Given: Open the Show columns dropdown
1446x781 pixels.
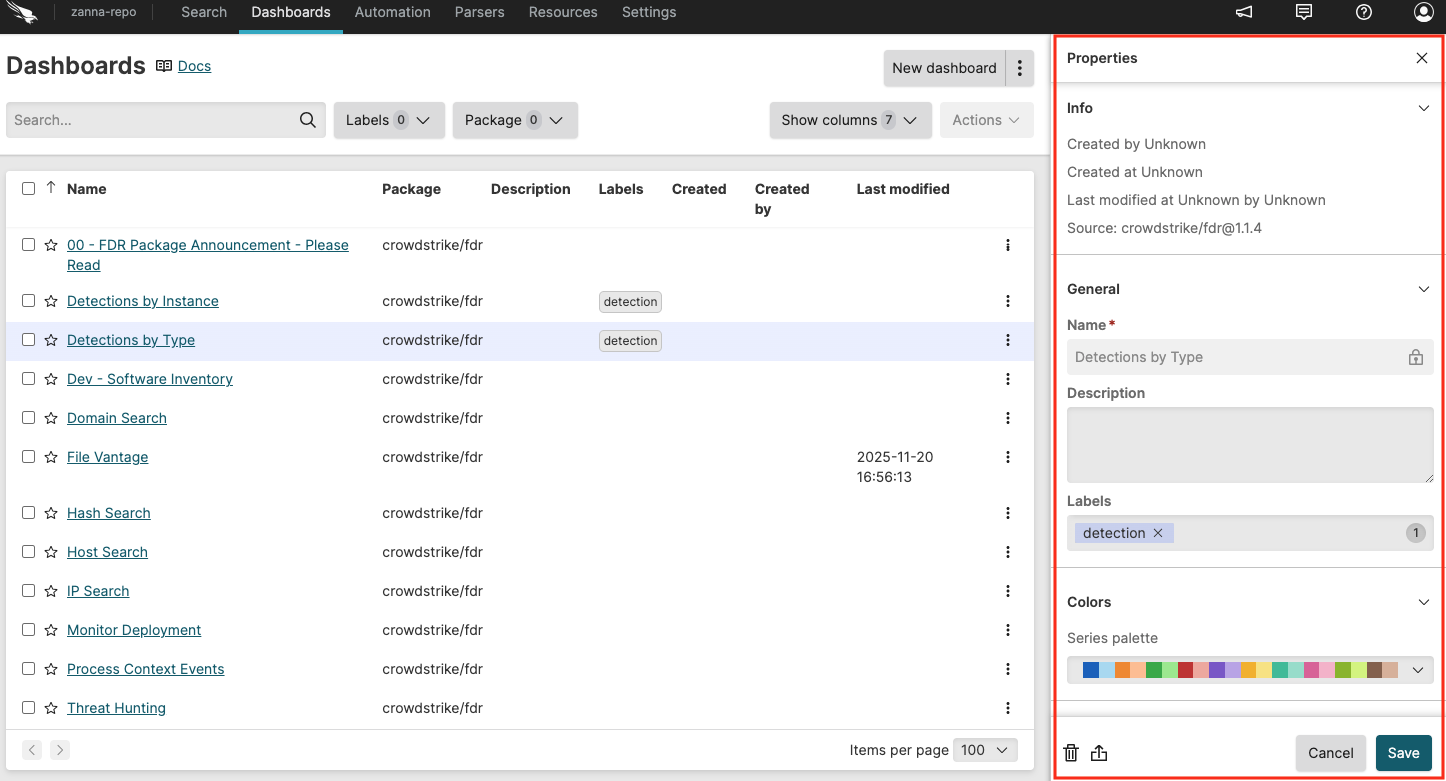Looking at the screenshot, I should [x=850, y=119].
